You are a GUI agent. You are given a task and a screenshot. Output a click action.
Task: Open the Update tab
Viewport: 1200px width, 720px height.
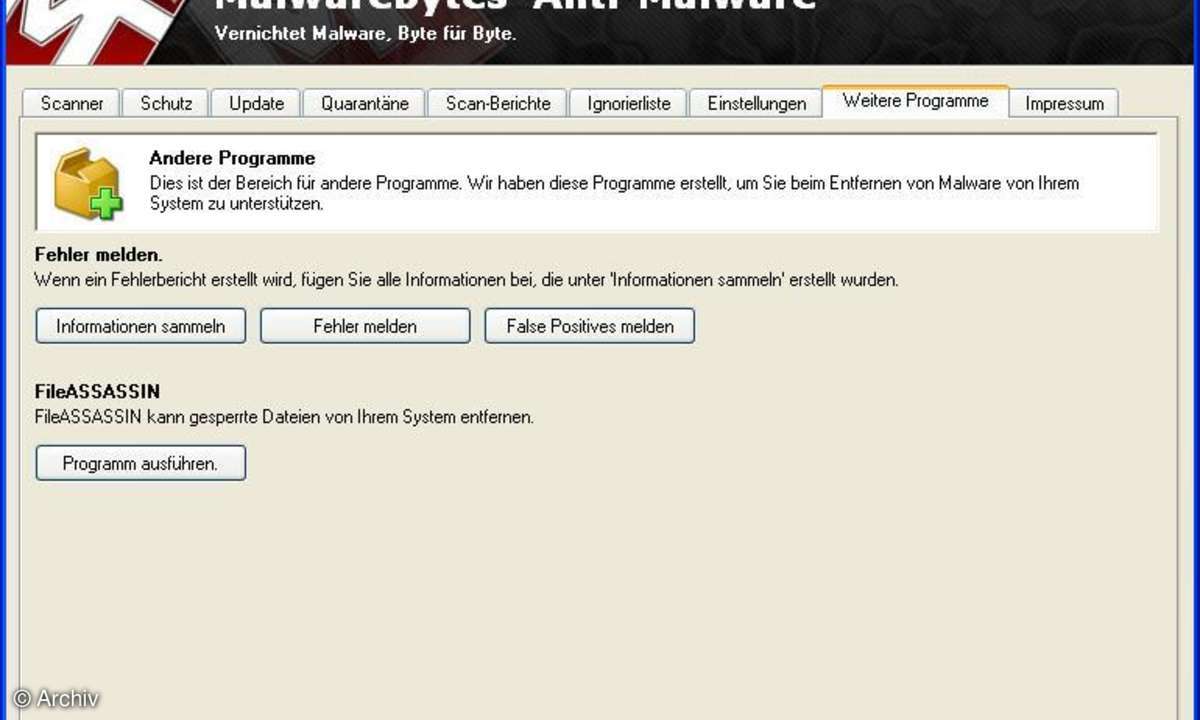256,104
